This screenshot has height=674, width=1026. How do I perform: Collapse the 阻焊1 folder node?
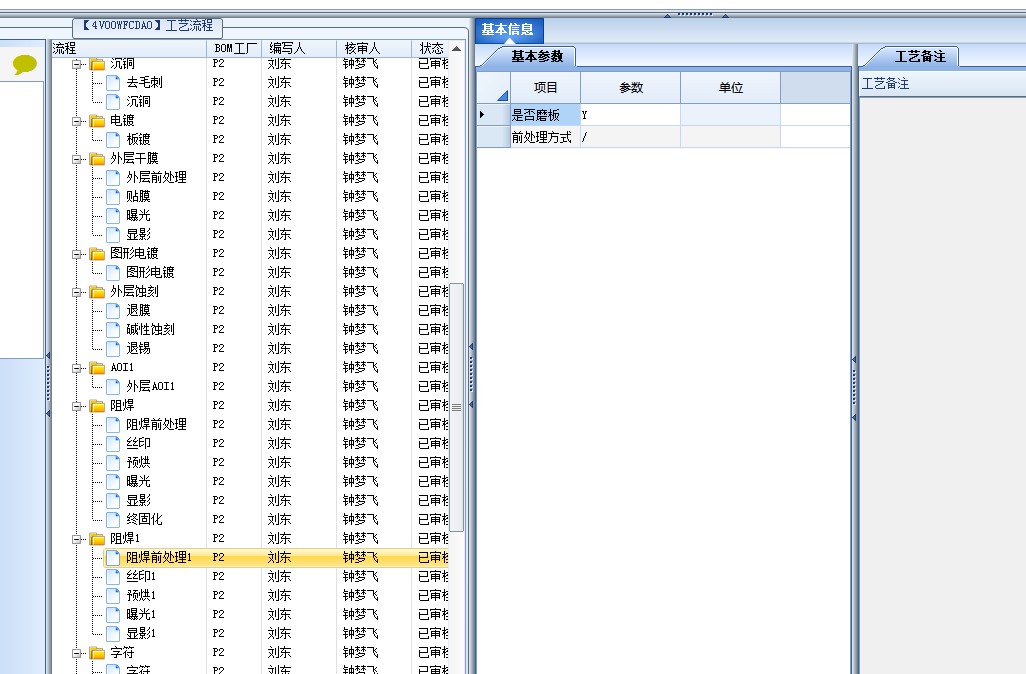click(77, 539)
